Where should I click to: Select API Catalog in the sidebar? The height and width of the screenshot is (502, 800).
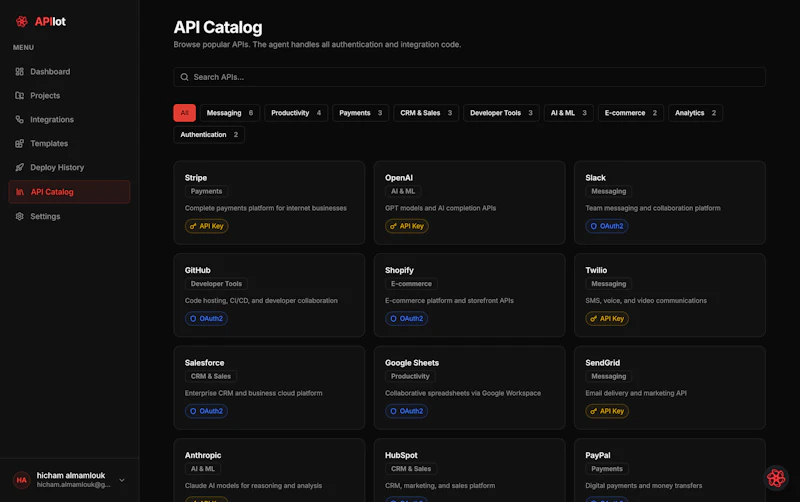pyautogui.click(x=69, y=192)
